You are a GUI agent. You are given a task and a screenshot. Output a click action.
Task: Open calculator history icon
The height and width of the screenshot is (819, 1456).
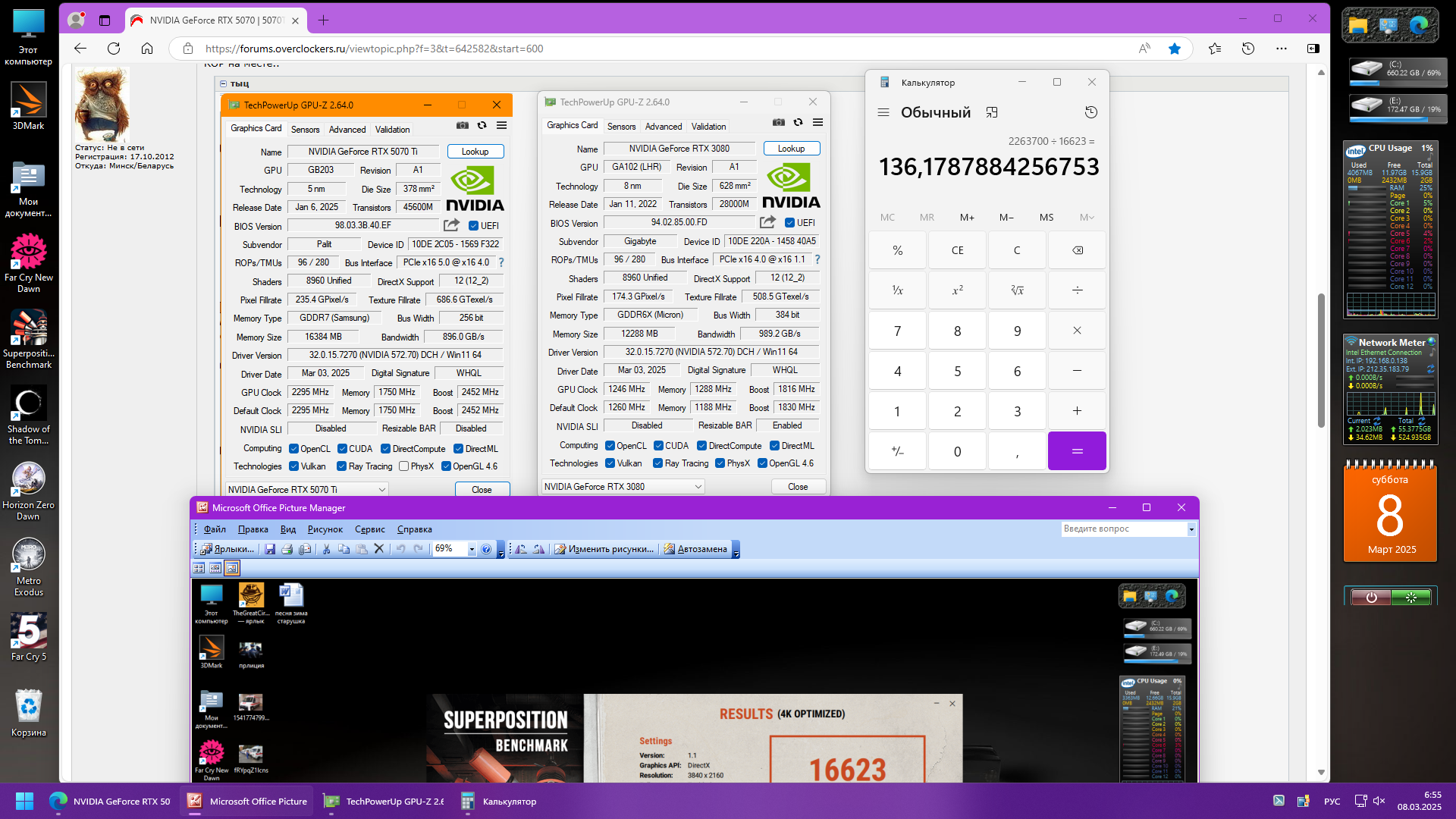tap(1090, 112)
